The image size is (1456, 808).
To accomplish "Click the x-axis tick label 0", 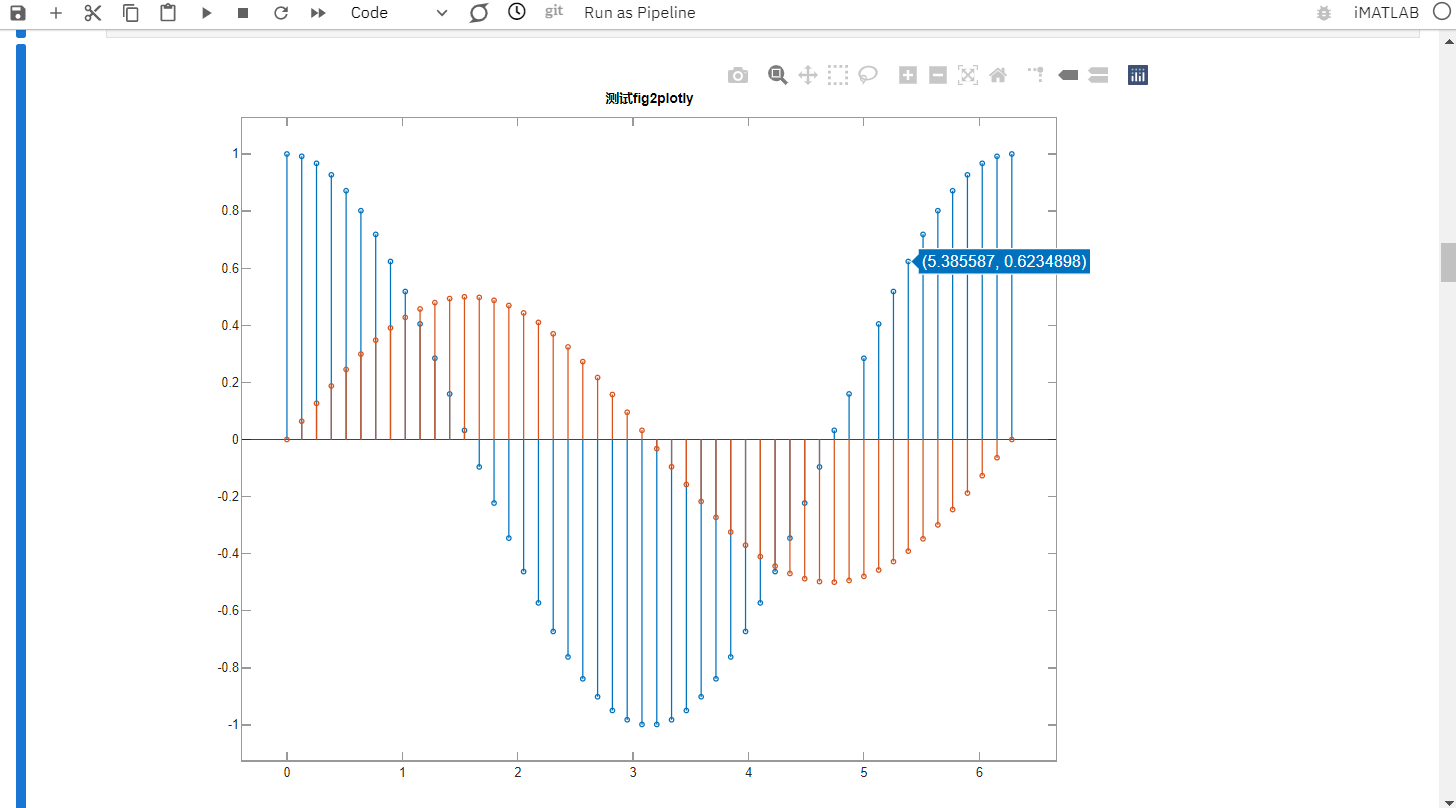I will point(287,773).
